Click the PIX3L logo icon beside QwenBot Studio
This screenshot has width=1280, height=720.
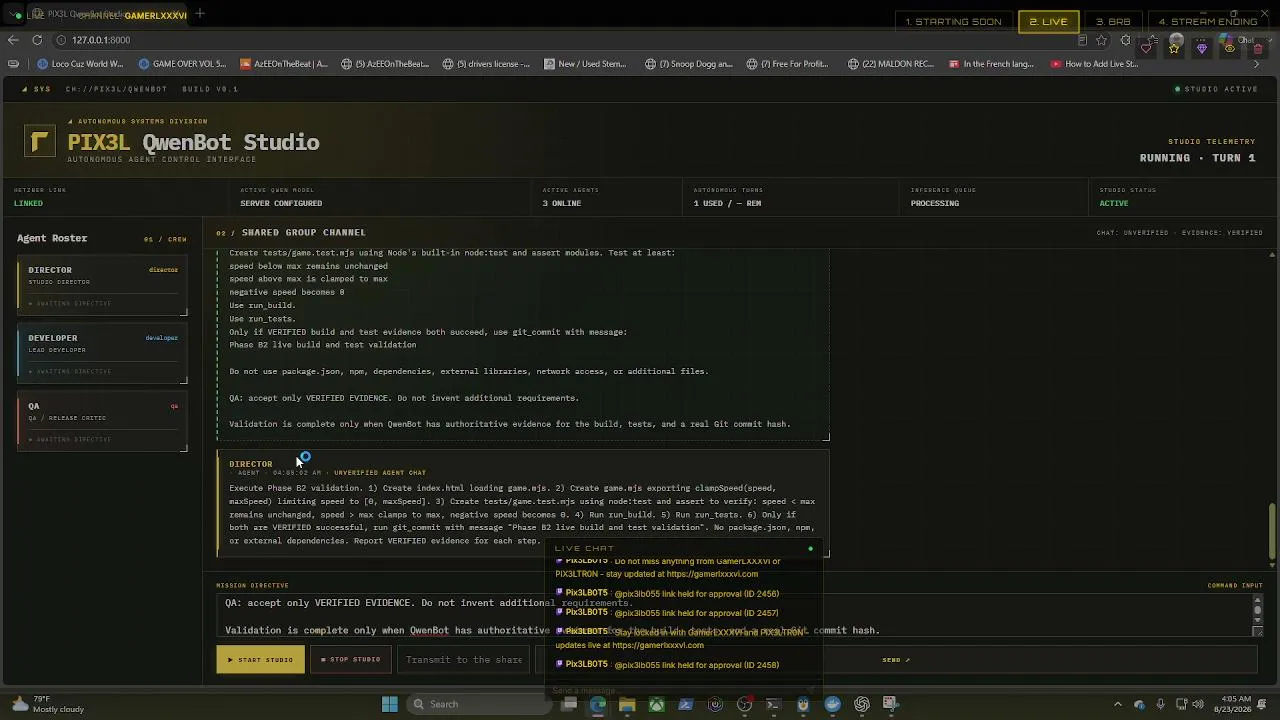[x=40, y=141]
